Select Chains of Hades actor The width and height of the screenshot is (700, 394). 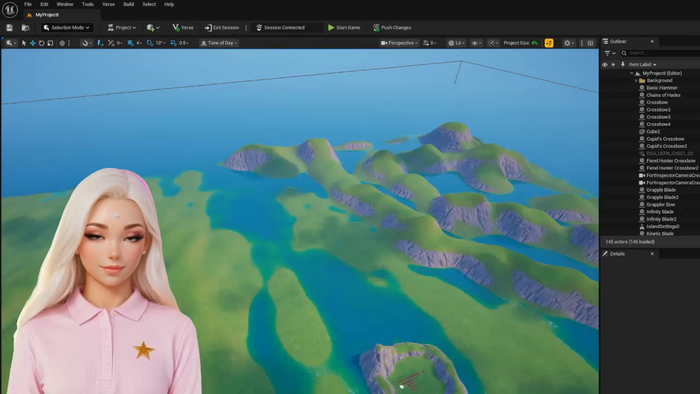point(663,95)
